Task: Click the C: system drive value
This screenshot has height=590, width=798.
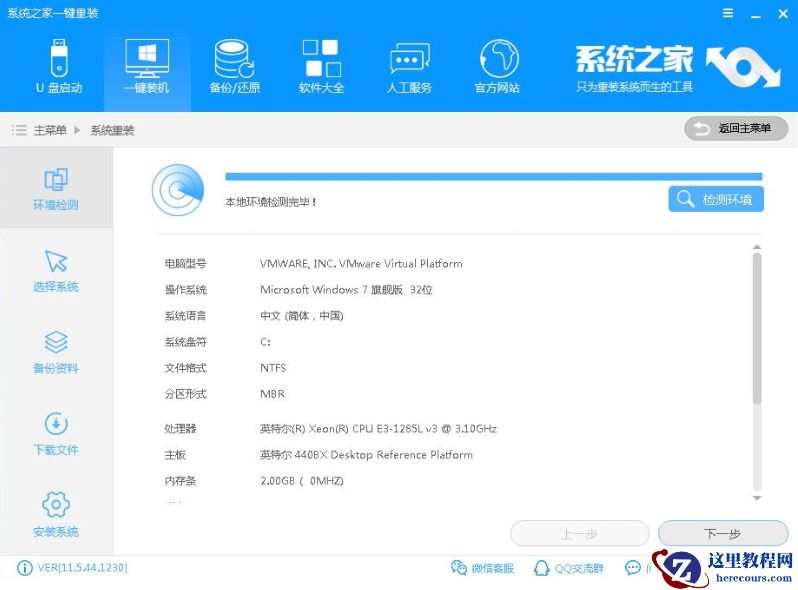Action: coord(265,342)
